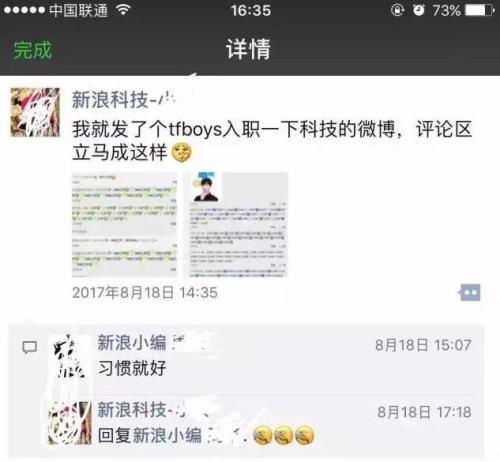Screen dimensions: 500x462
Task: Open the second thumbnail with portrait photo
Action: pyautogui.click(x=235, y=225)
